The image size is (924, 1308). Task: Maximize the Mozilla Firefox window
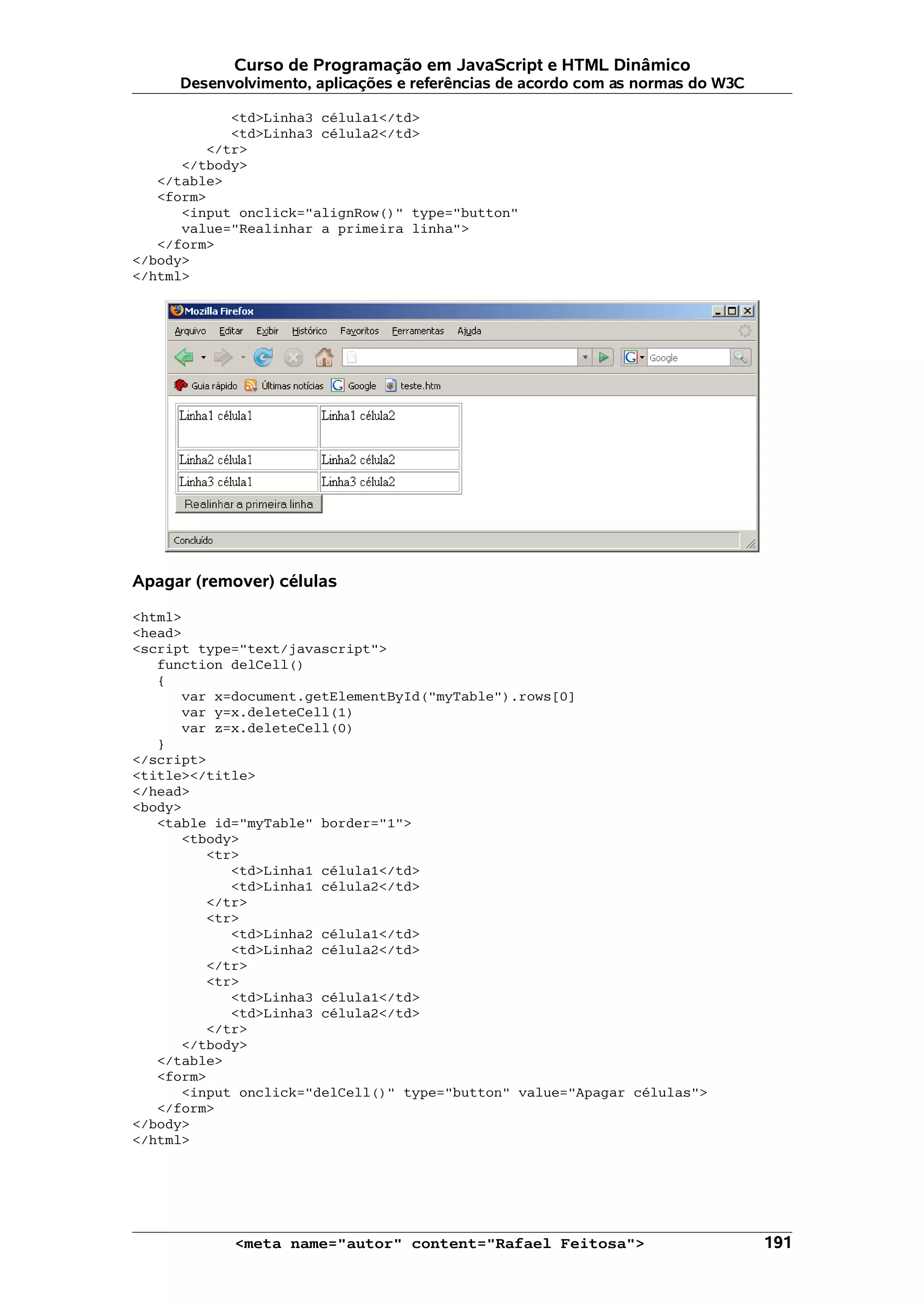(732, 311)
